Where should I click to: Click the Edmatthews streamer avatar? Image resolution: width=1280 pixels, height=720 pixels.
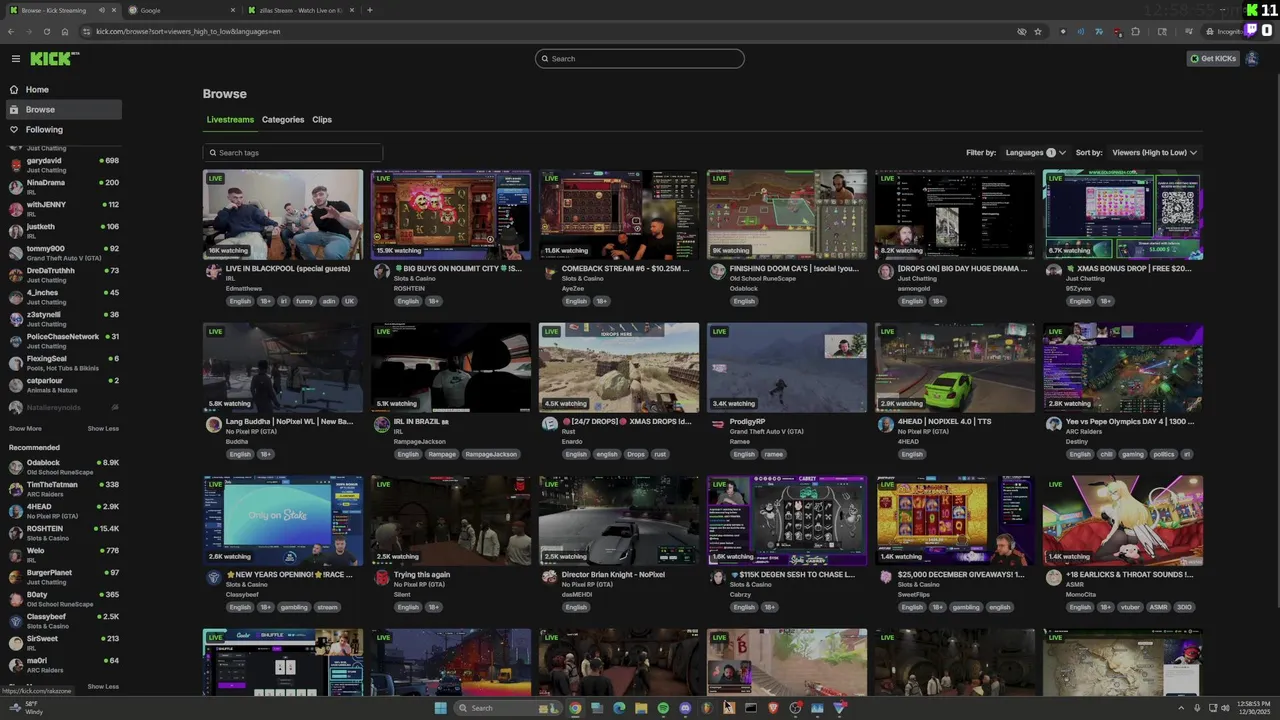click(213, 271)
